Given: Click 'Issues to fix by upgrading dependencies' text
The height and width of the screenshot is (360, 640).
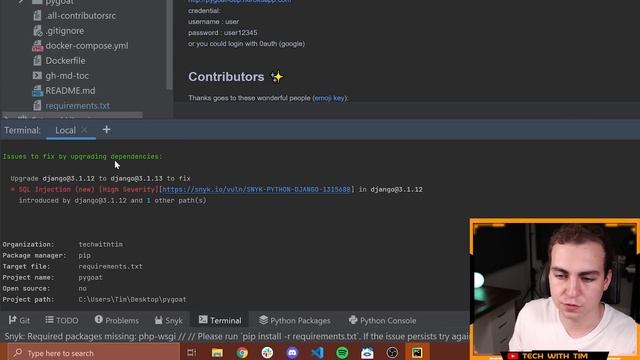Looking at the screenshot, I should [82, 156].
